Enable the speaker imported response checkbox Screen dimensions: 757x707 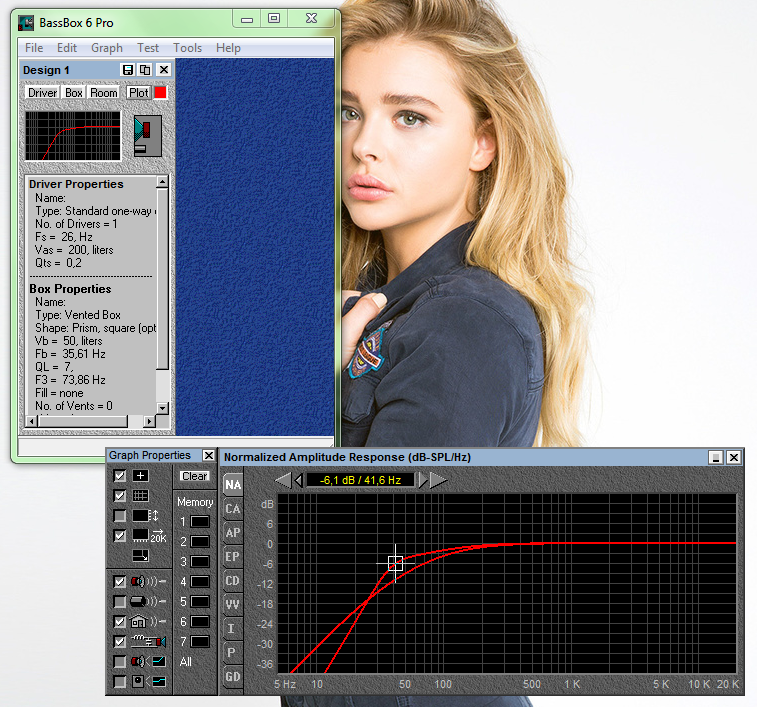click(x=120, y=662)
